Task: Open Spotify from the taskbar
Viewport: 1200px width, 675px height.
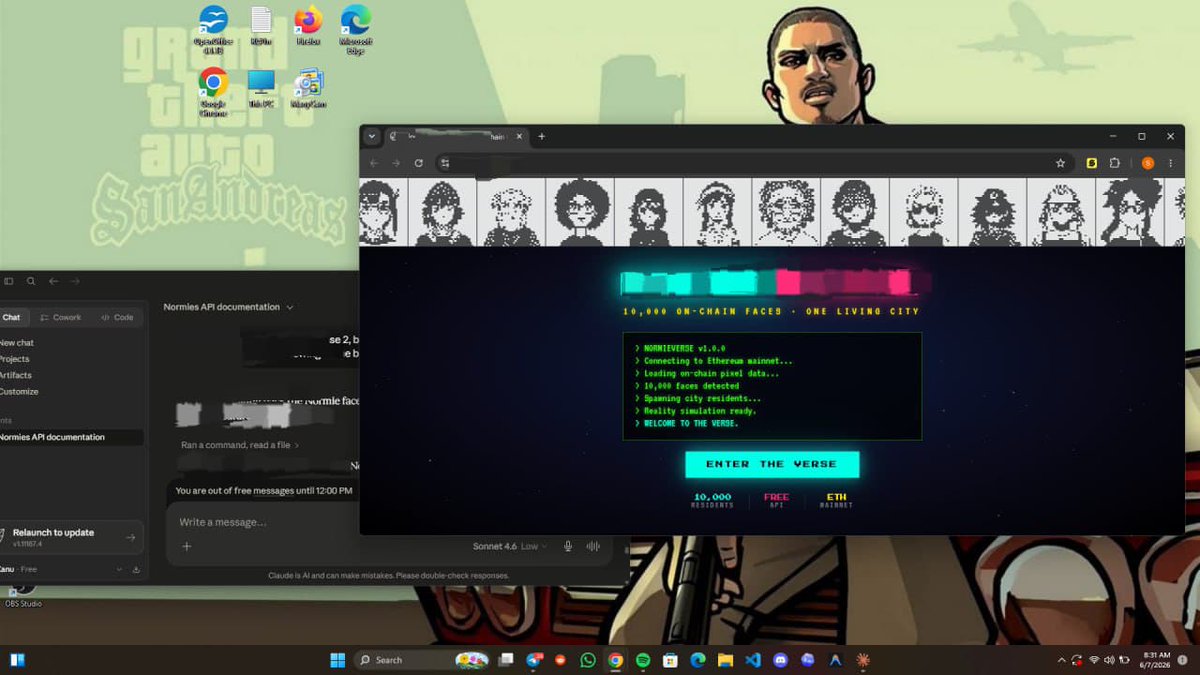Action: point(643,660)
